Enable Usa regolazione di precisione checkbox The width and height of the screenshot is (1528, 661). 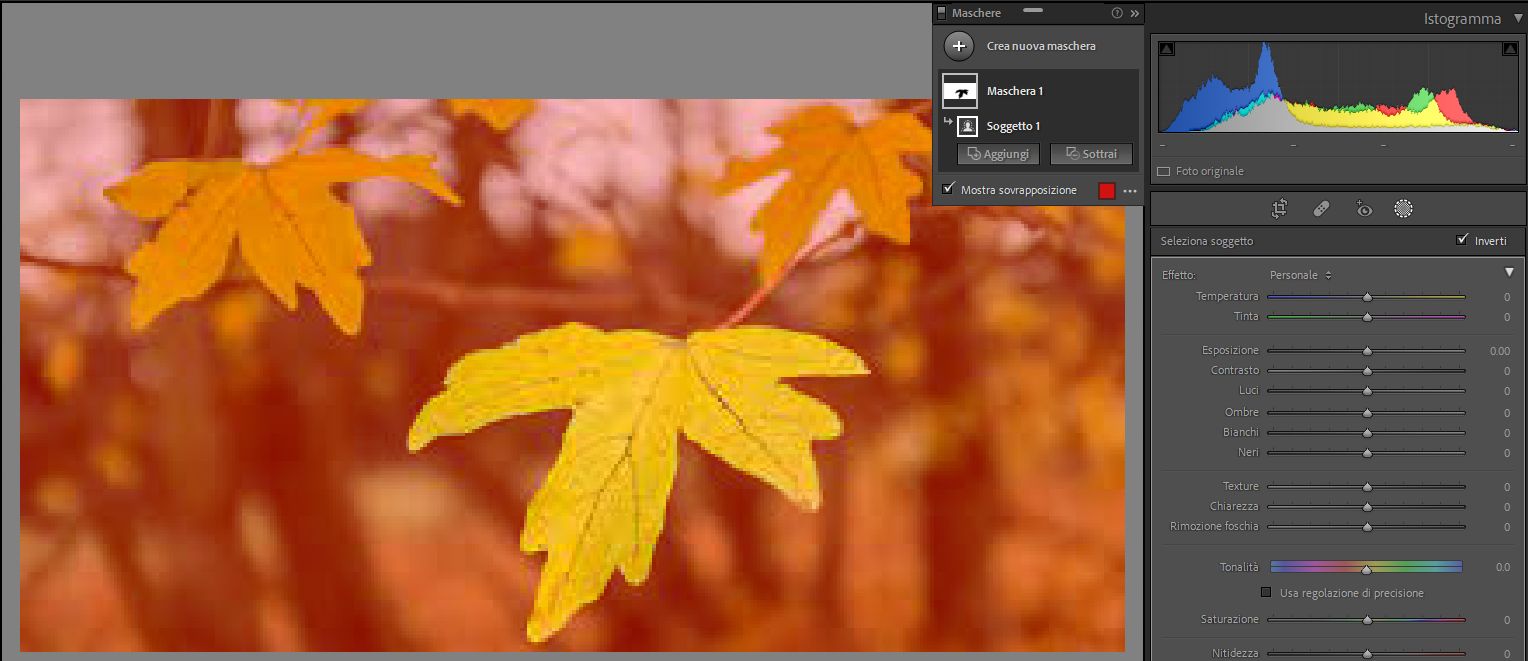click(x=1267, y=593)
